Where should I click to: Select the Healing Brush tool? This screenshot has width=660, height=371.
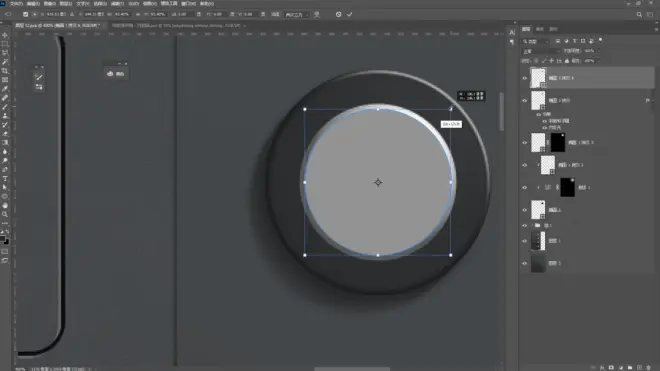click(5, 98)
